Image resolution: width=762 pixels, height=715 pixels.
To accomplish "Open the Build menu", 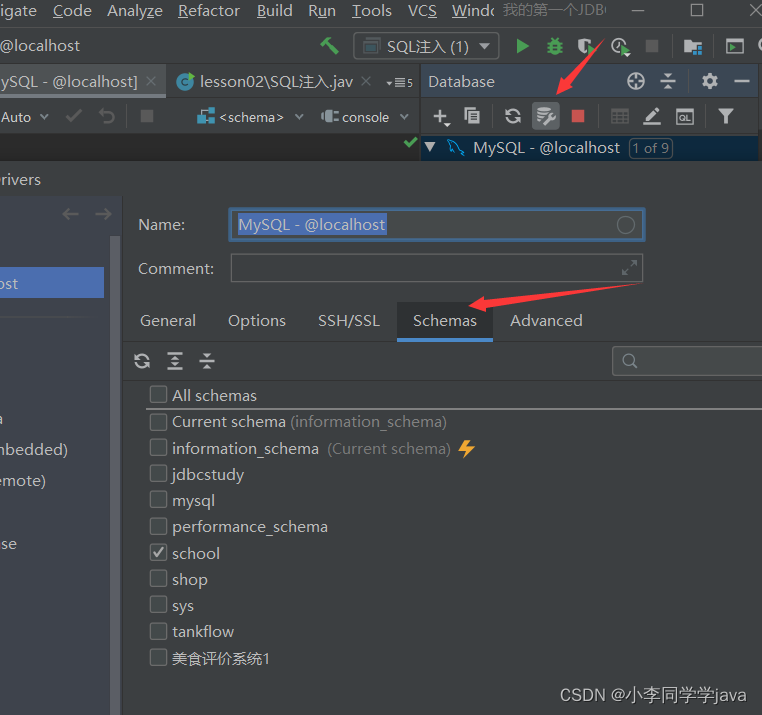I will (x=275, y=11).
